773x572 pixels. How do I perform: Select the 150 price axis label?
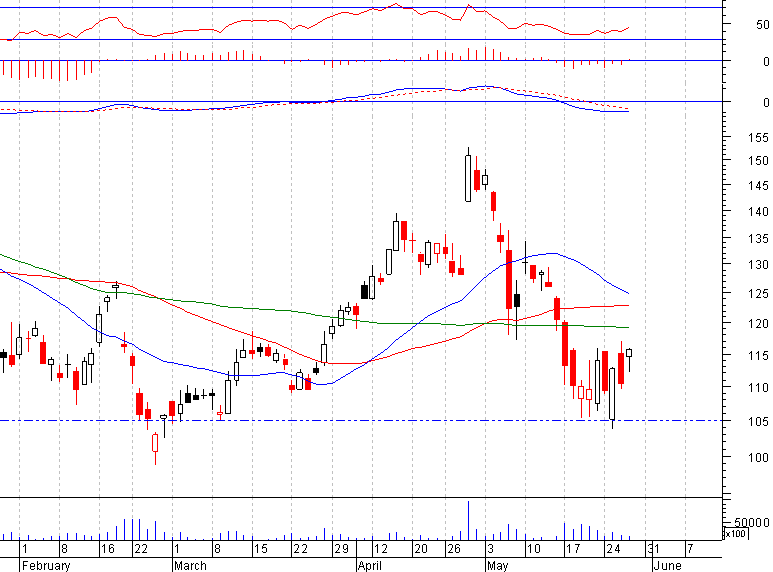coord(758,161)
